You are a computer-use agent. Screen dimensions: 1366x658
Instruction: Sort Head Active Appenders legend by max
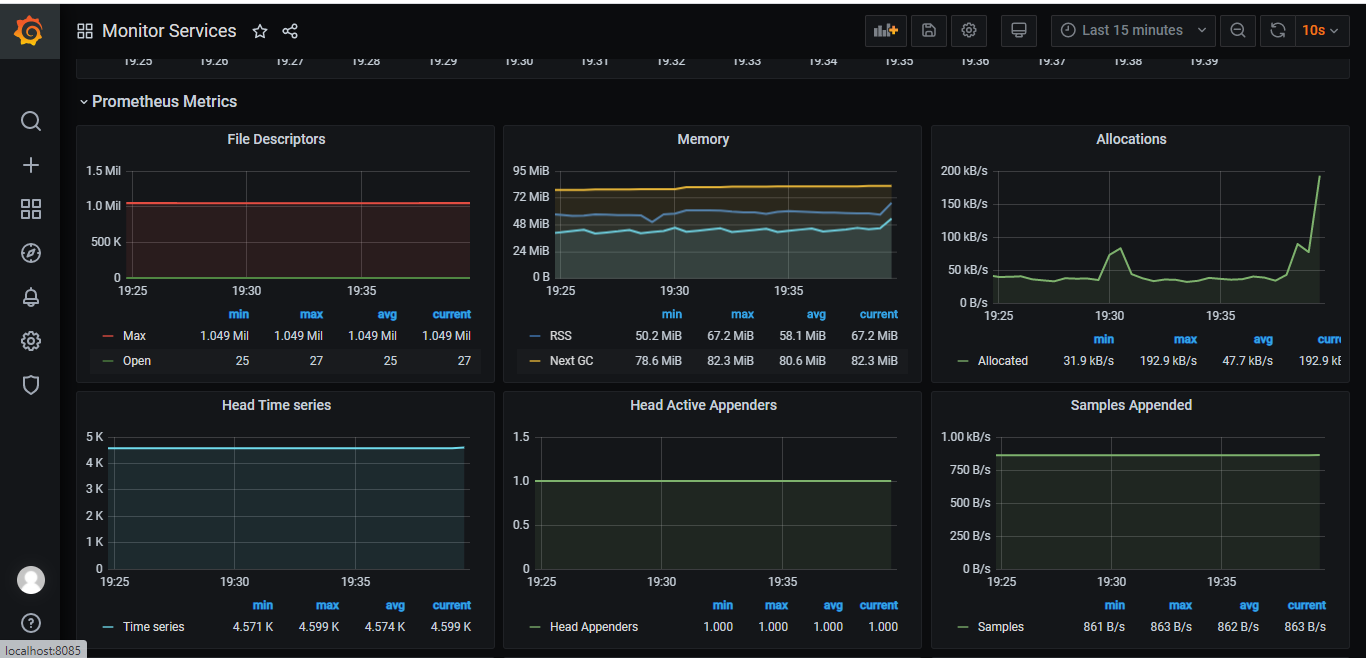(x=777, y=605)
